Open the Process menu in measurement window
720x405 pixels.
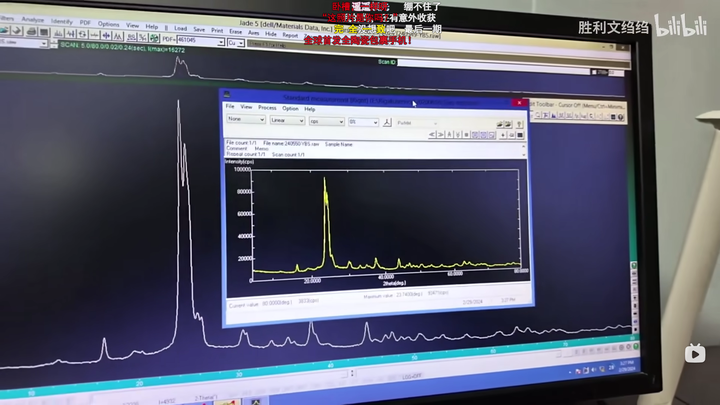(x=267, y=107)
